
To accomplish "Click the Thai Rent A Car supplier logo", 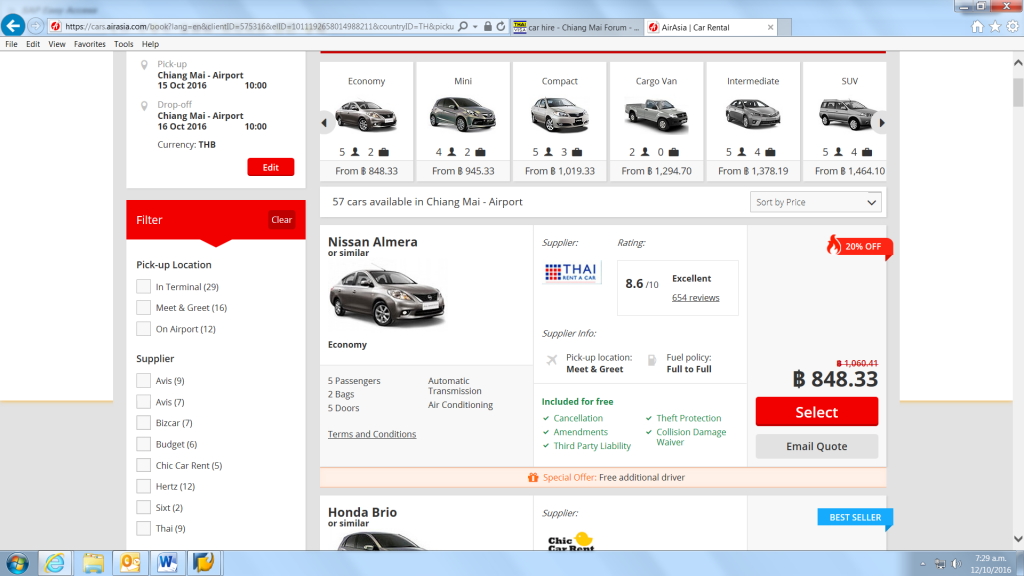I will (571, 272).
